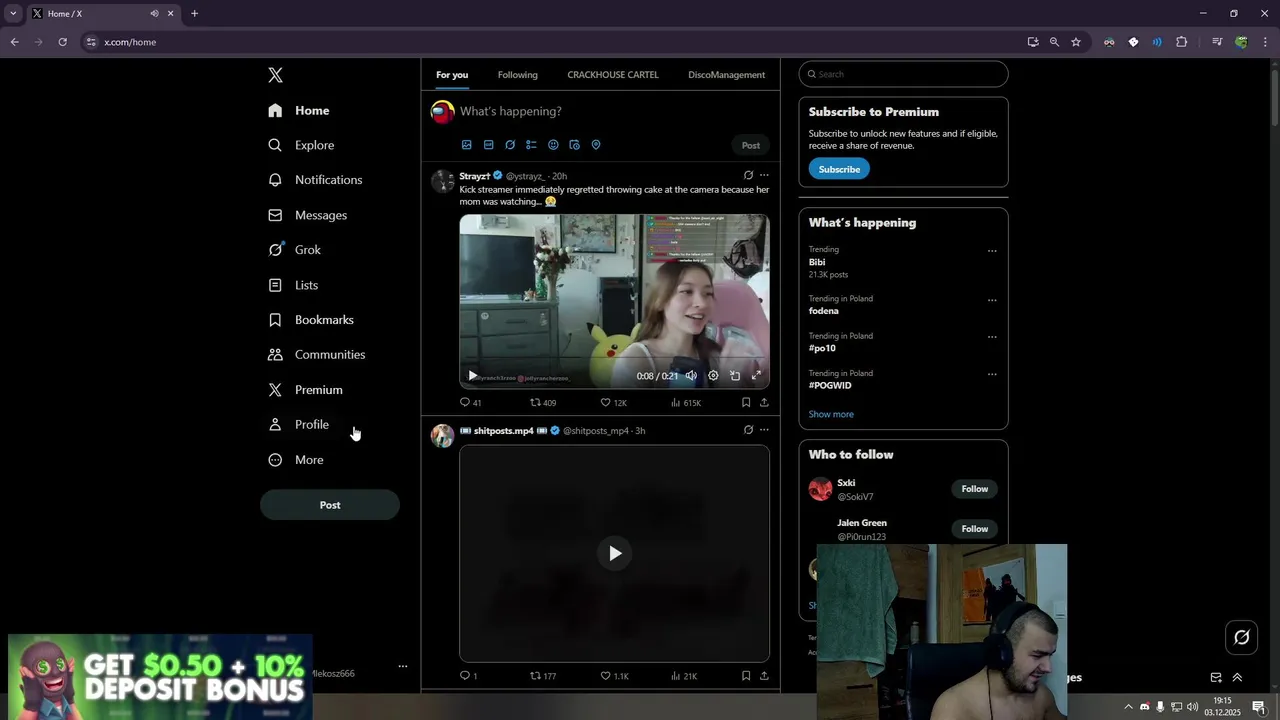Open the Explore page
Viewport: 1280px width, 720px height.
(301, 145)
